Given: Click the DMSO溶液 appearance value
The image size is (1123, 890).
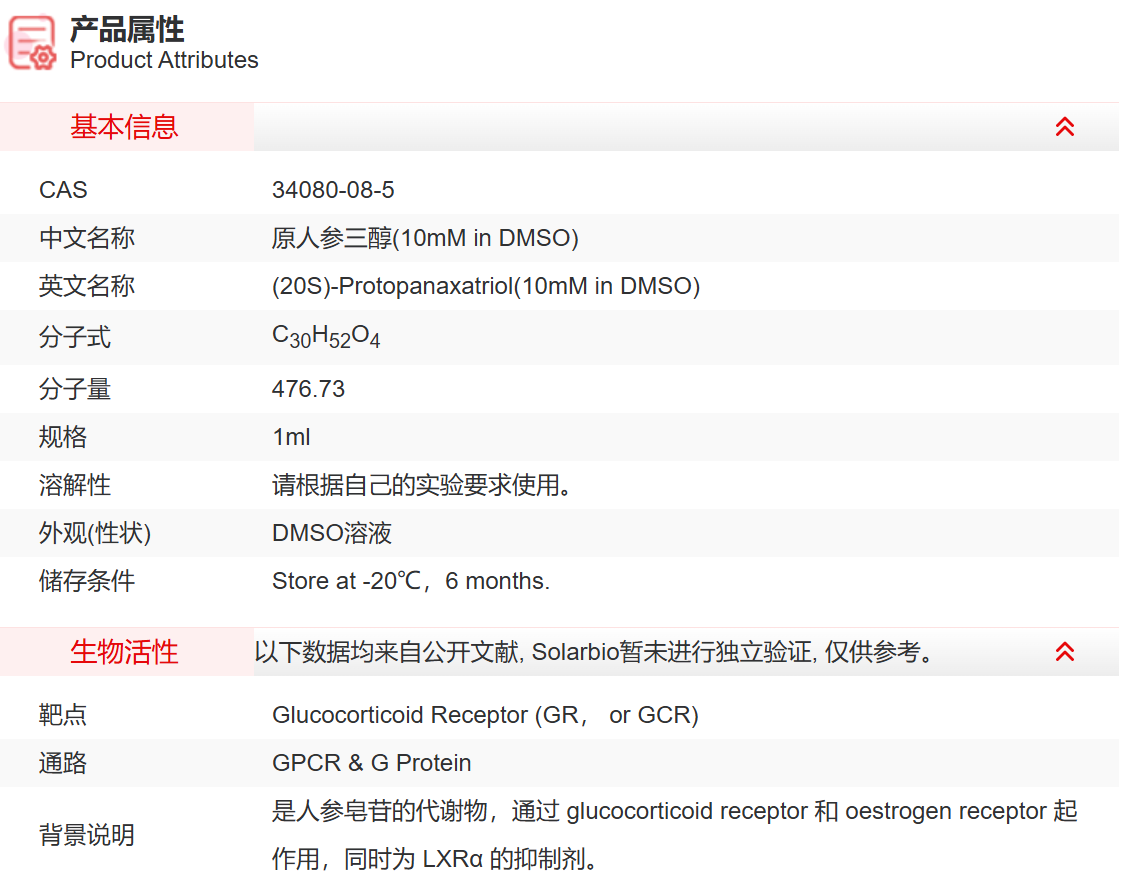Looking at the screenshot, I should click(332, 533).
